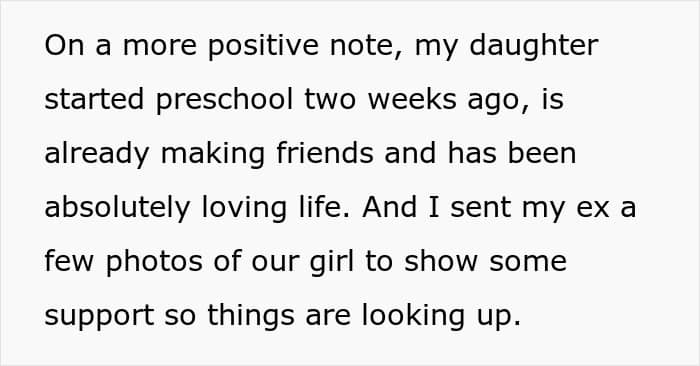Click the word "making"
The width and height of the screenshot is (700, 366).
pos(212,154)
